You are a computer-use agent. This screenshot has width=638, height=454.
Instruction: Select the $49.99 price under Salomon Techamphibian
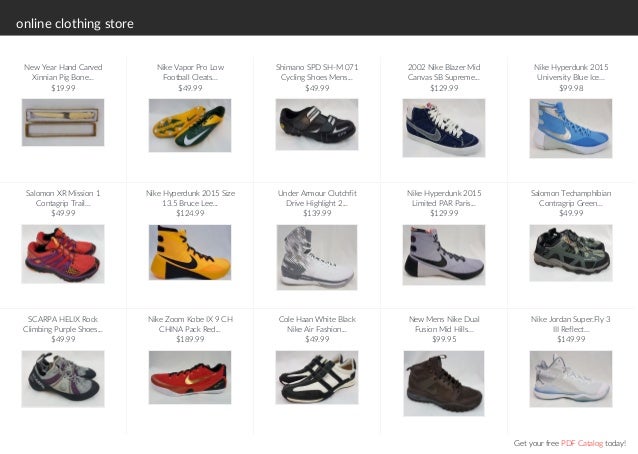571,213
